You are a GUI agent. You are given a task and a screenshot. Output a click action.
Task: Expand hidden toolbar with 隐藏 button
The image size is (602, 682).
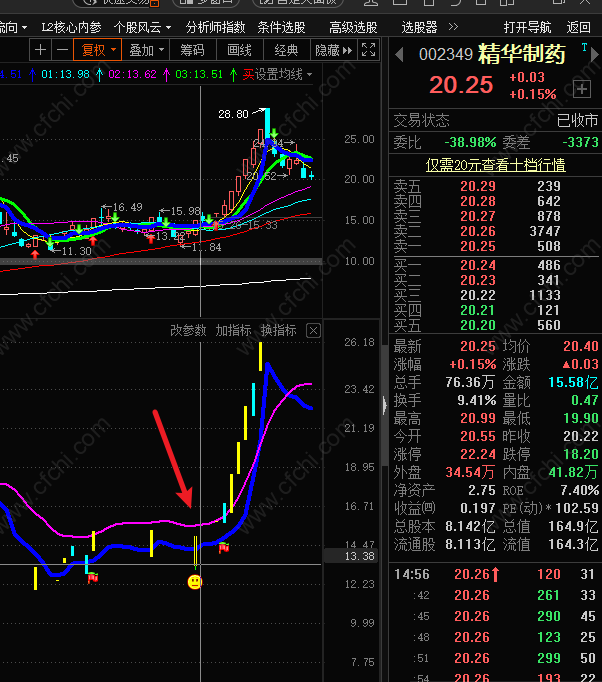pyautogui.click(x=334, y=50)
